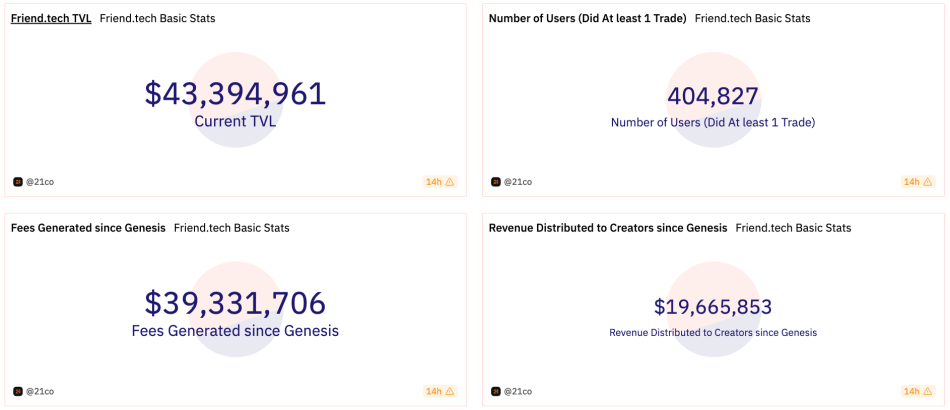Screen dimensions: 950x410
Task: Click the 14h warning badge in the Fees Generated panel
Action: (440, 391)
